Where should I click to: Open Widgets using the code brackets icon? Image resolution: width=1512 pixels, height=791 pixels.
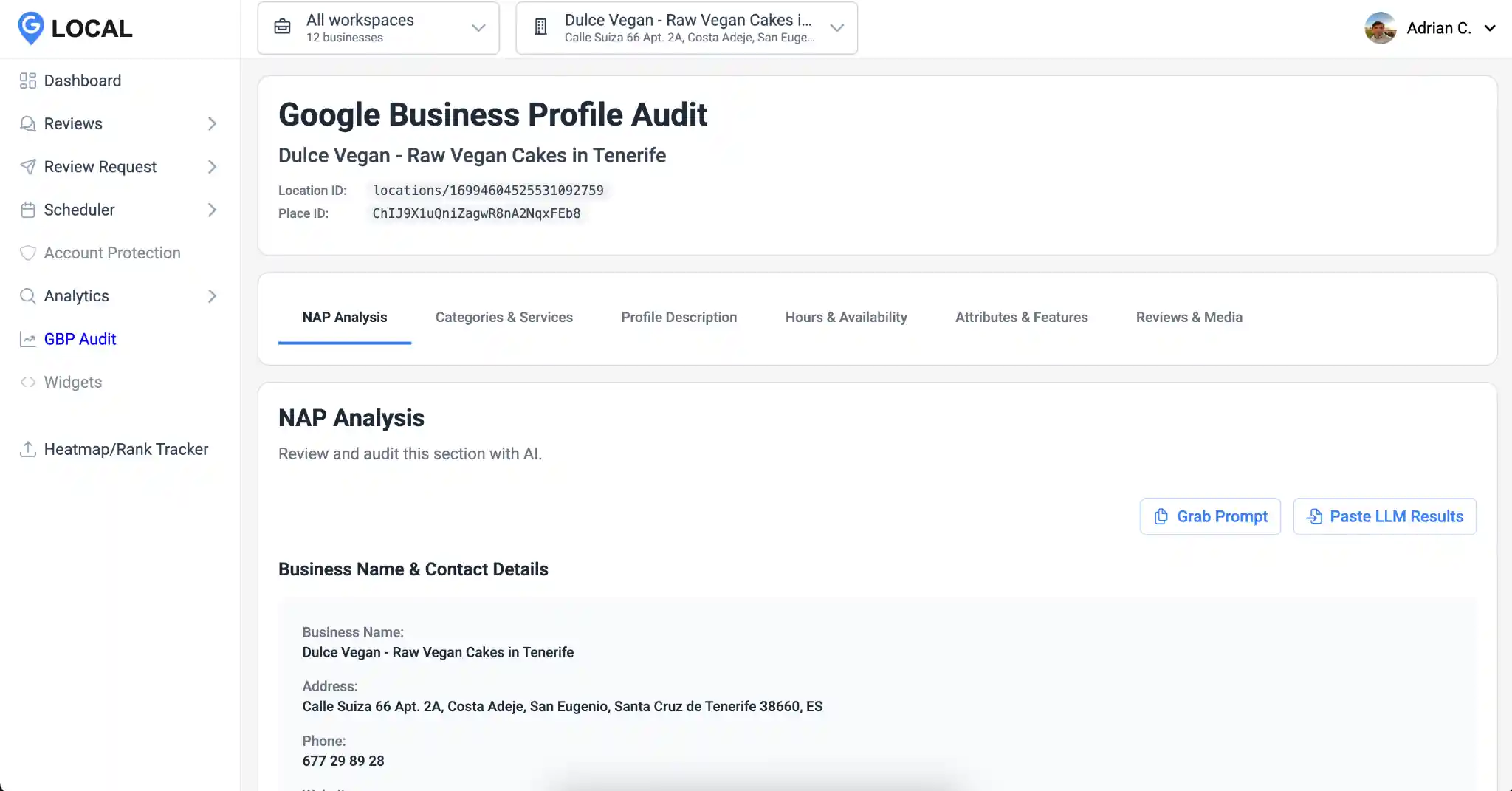pyautogui.click(x=28, y=382)
